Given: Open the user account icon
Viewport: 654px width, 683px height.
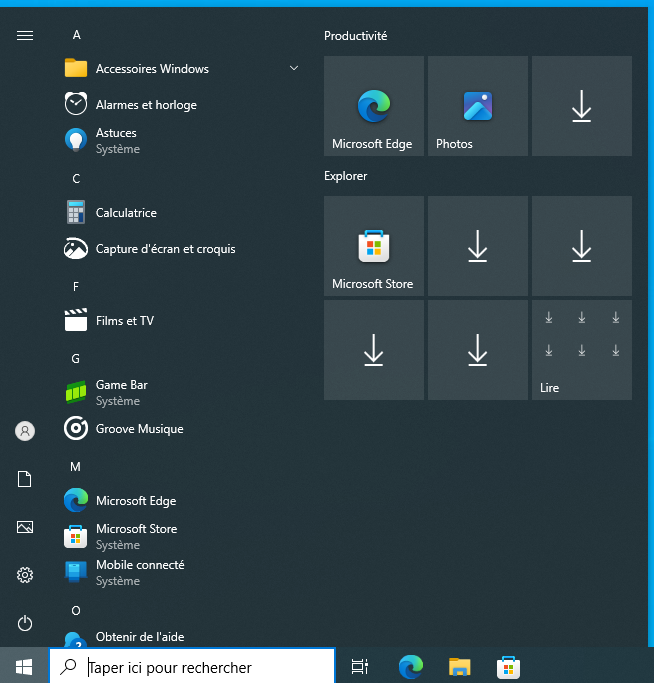Looking at the screenshot, I should coord(25,431).
